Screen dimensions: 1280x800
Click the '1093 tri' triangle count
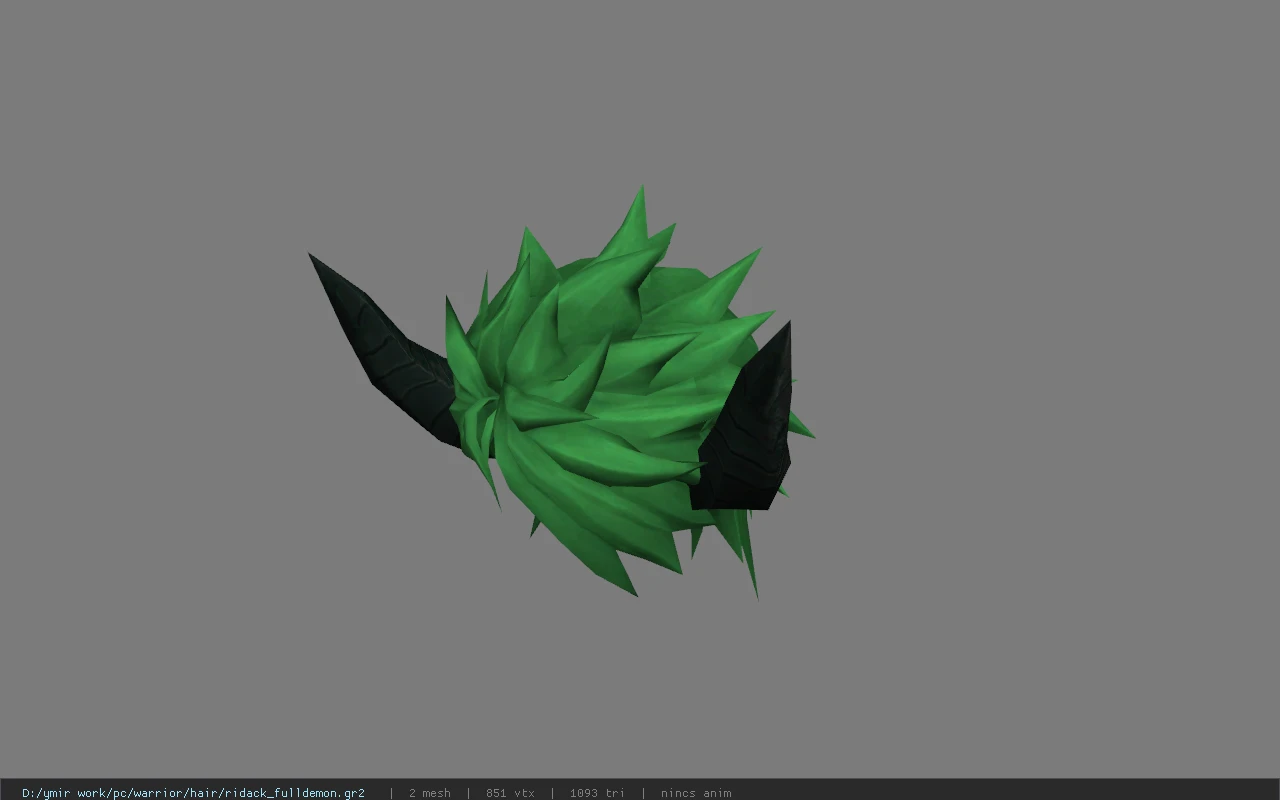point(597,793)
